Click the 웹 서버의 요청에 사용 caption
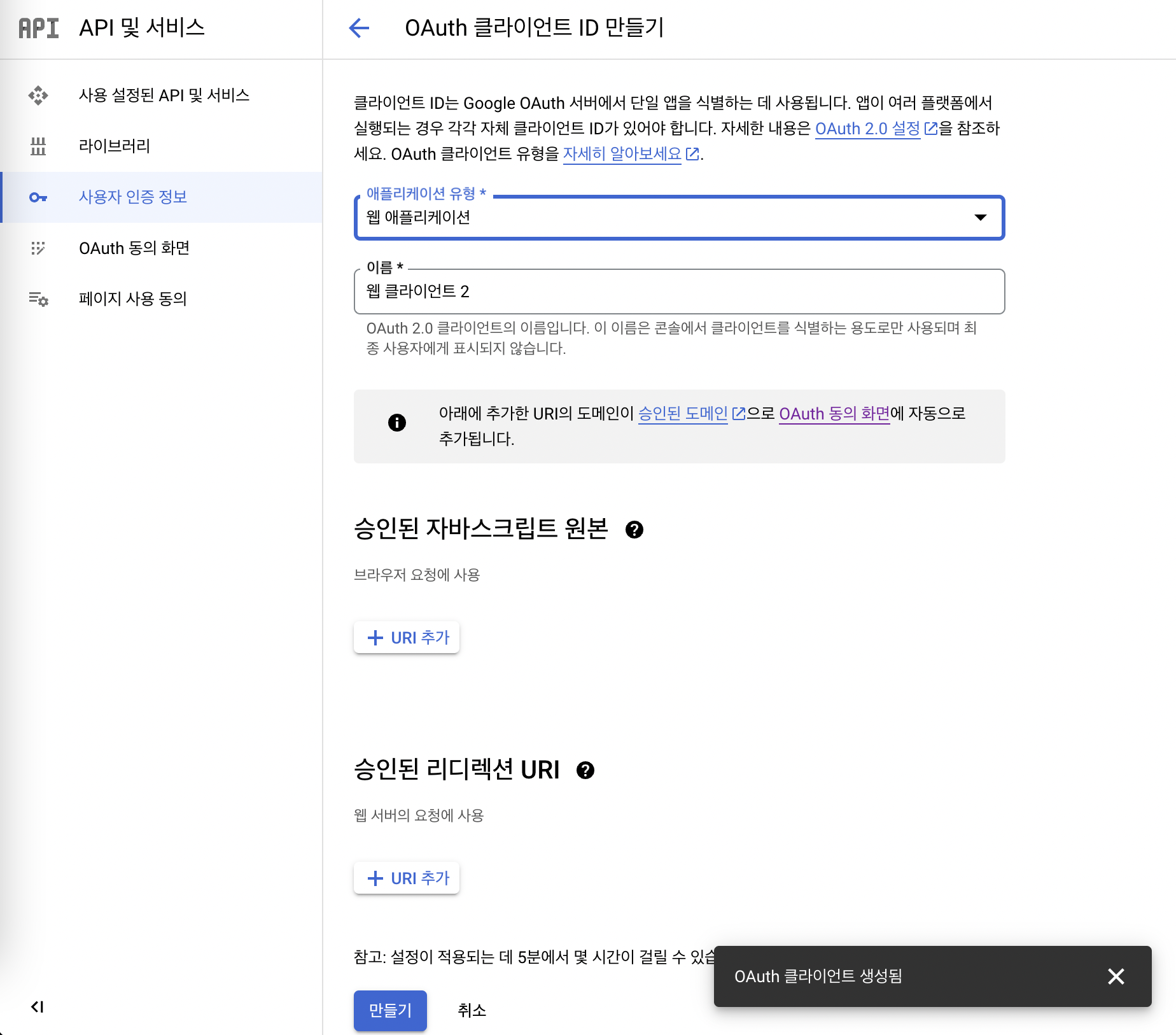The width and height of the screenshot is (1176, 1035). pos(419,815)
